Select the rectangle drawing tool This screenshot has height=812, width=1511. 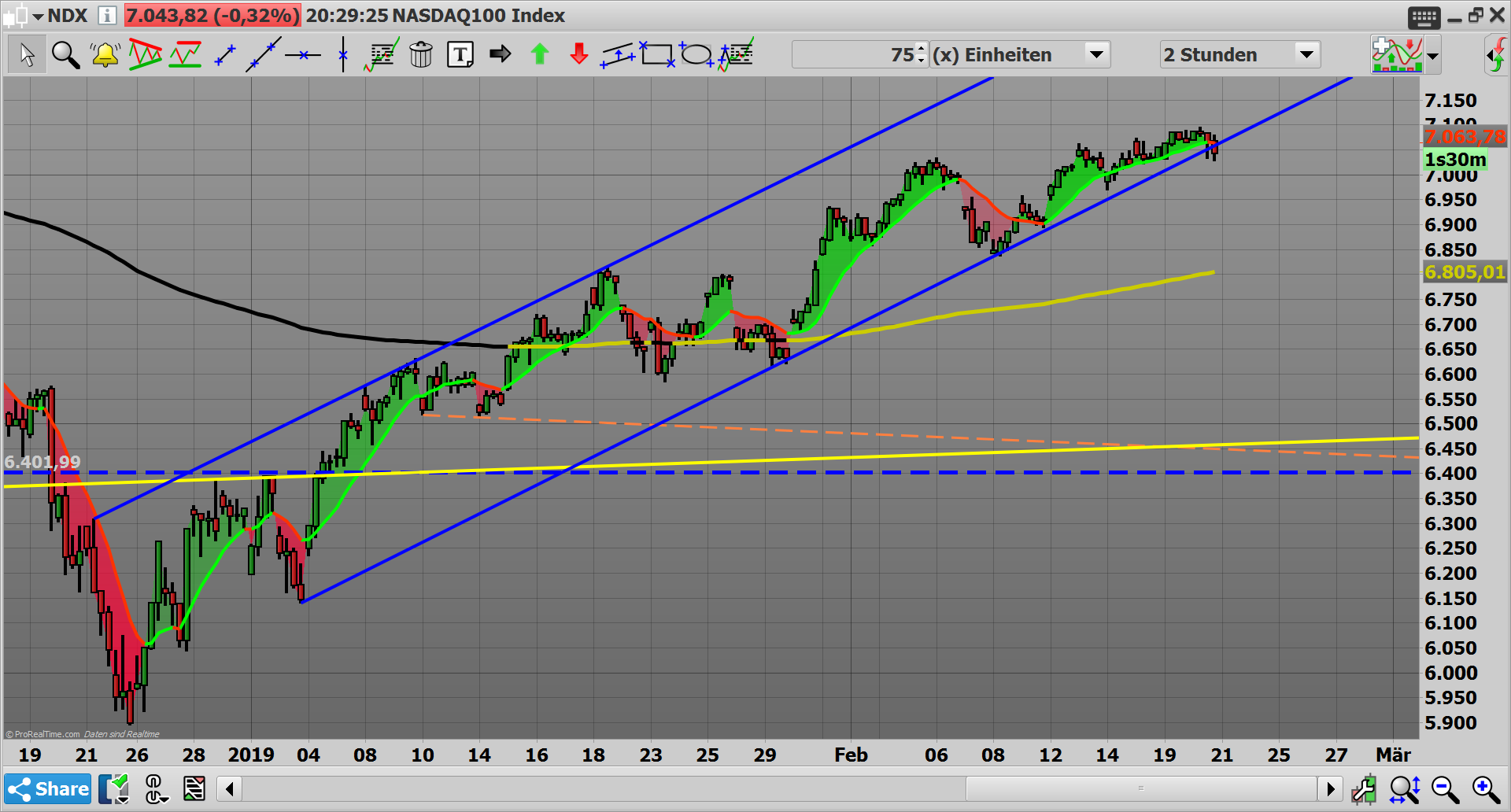(657, 54)
